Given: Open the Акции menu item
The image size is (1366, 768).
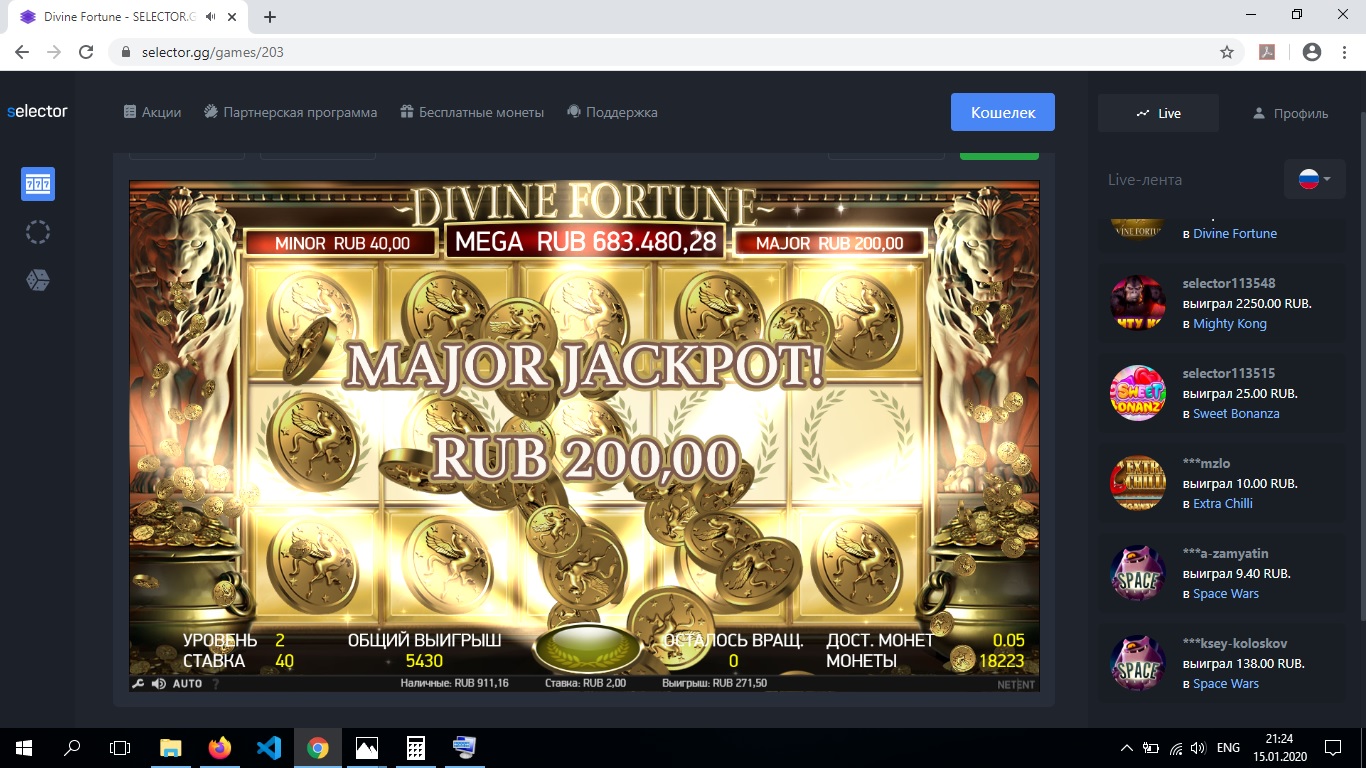Looking at the screenshot, I should [x=152, y=112].
